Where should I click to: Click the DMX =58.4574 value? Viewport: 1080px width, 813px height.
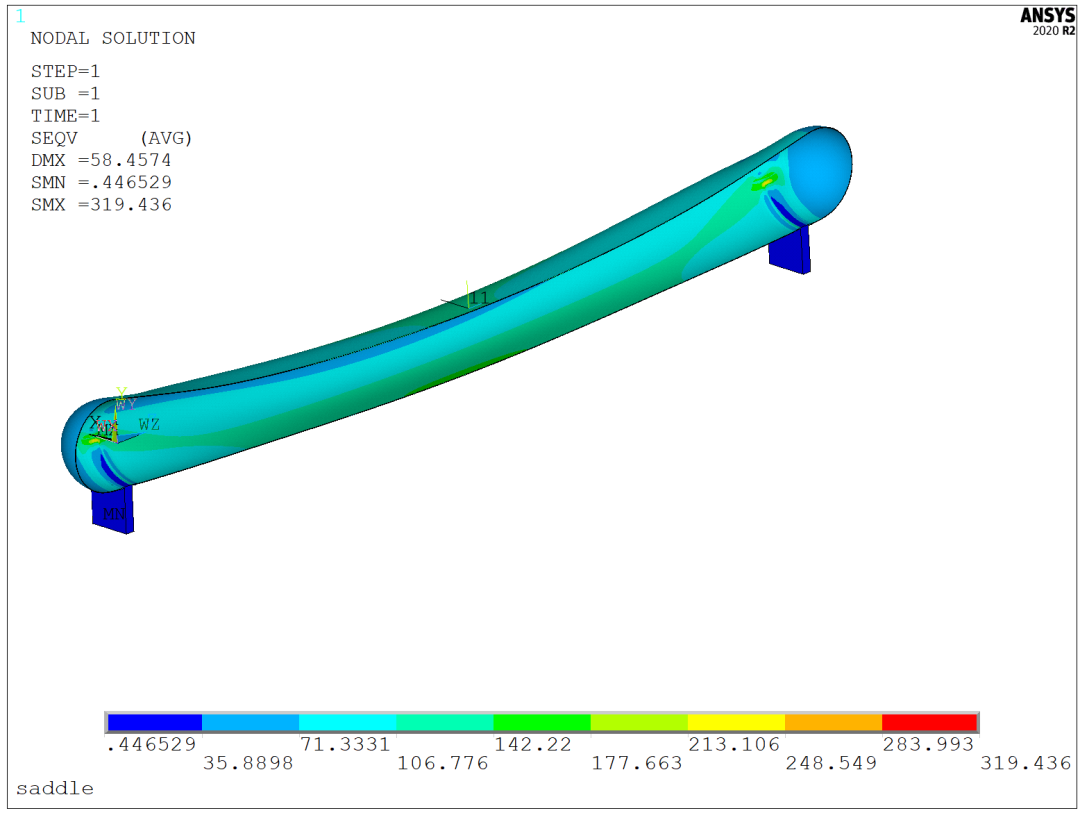(101, 161)
